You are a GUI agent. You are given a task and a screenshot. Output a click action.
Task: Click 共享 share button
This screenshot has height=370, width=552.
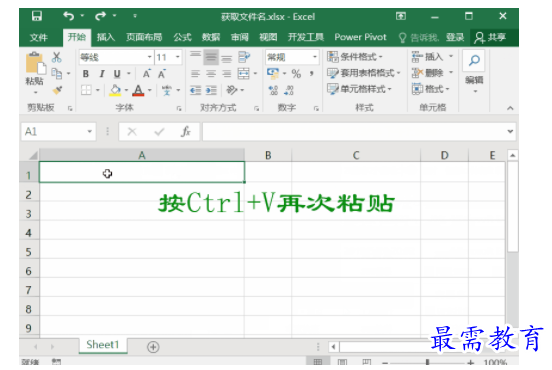tap(490, 37)
